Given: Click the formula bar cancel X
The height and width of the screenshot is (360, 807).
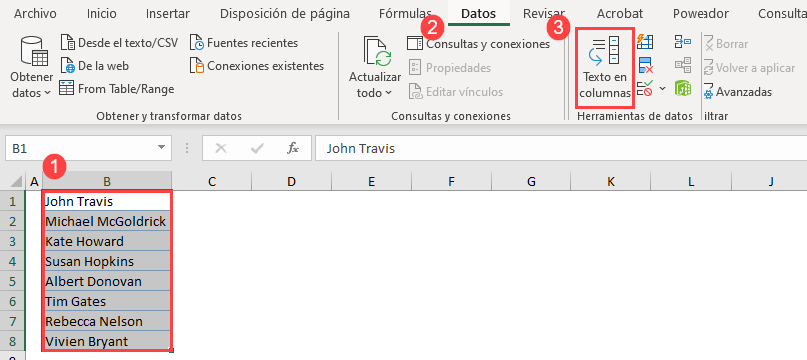Looking at the screenshot, I should (x=221, y=149).
